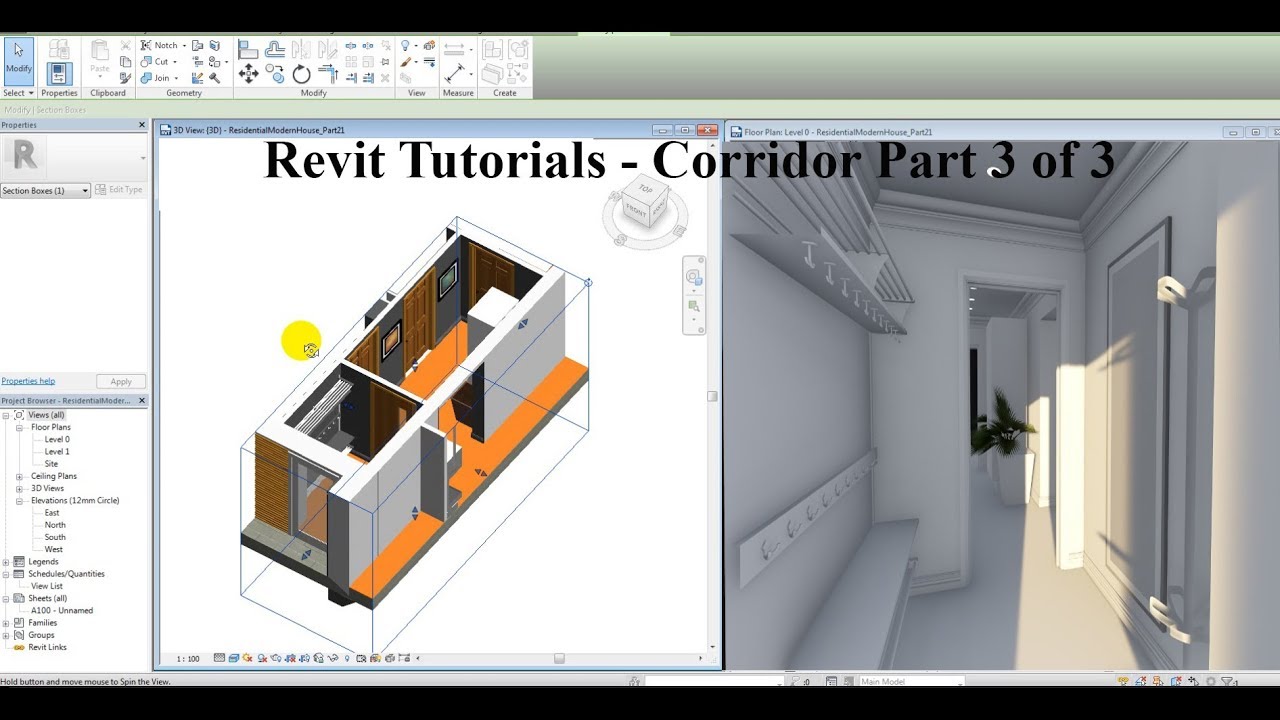Image resolution: width=1280 pixels, height=720 pixels.
Task: Toggle Reveal Hidden Elements lightbulb
Action: pos(347,658)
